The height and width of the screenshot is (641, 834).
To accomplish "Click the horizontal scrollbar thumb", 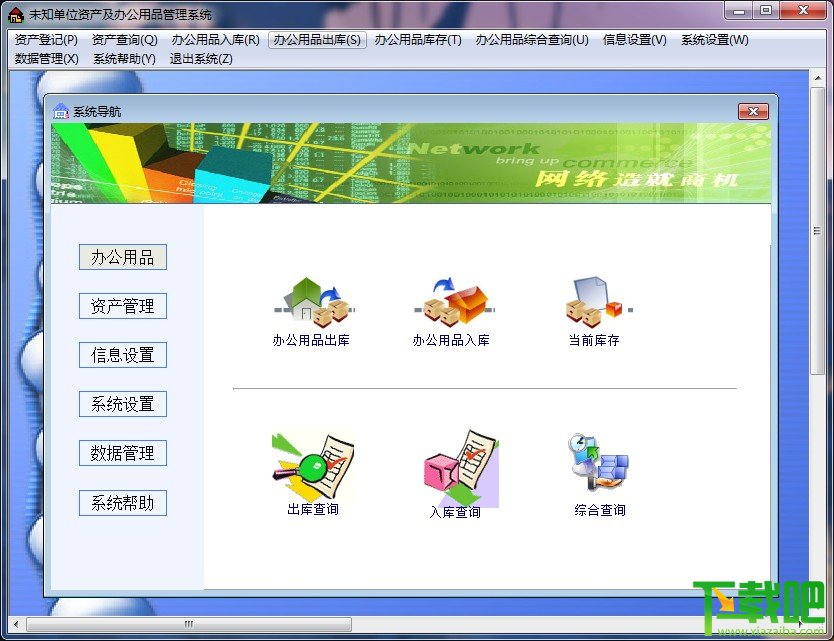I will (189, 624).
